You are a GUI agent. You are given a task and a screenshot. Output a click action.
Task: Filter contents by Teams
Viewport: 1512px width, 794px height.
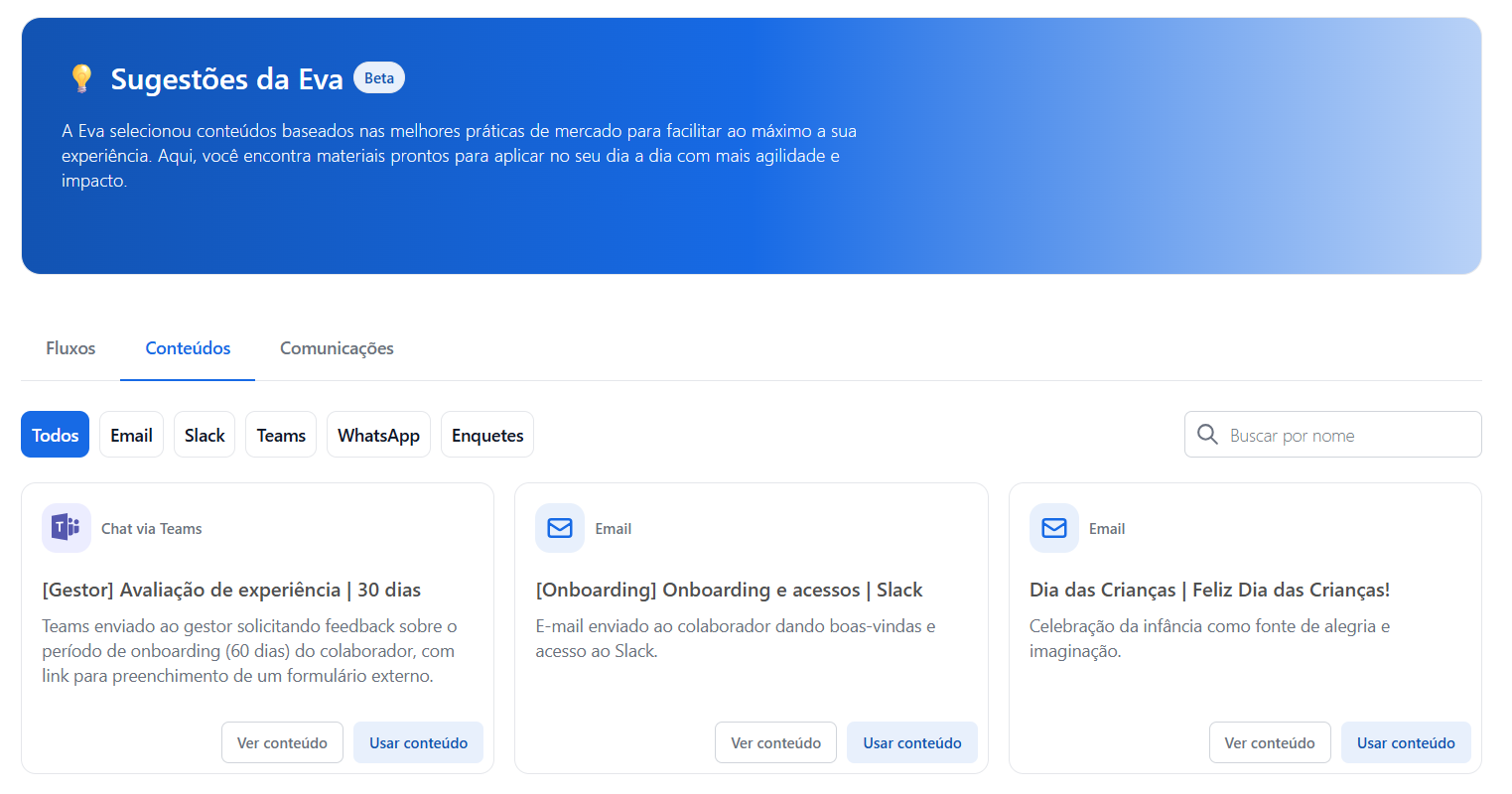click(x=281, y=435)
